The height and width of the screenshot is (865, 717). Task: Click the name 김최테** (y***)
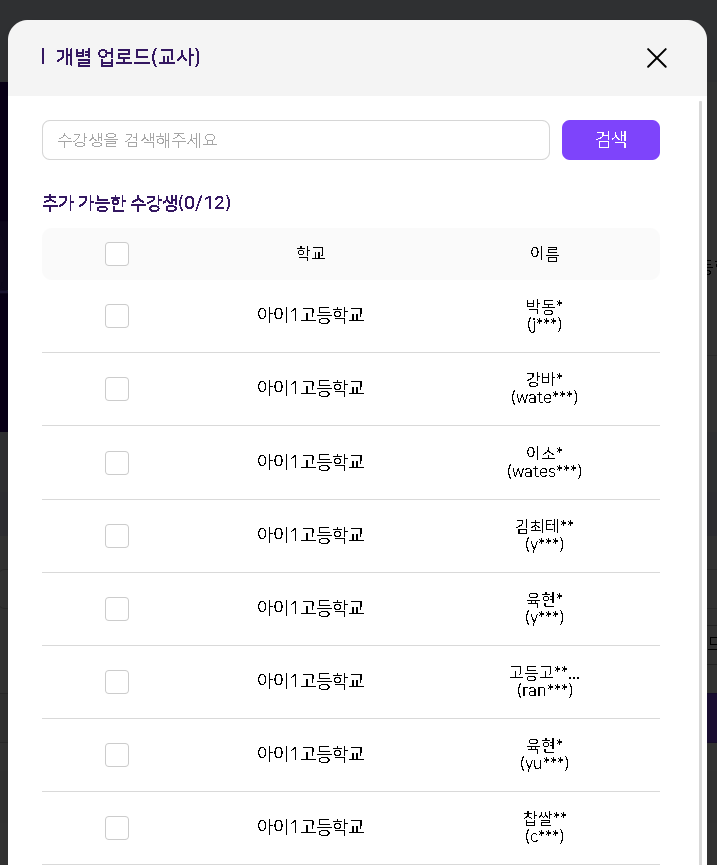[x=544, y=535]
